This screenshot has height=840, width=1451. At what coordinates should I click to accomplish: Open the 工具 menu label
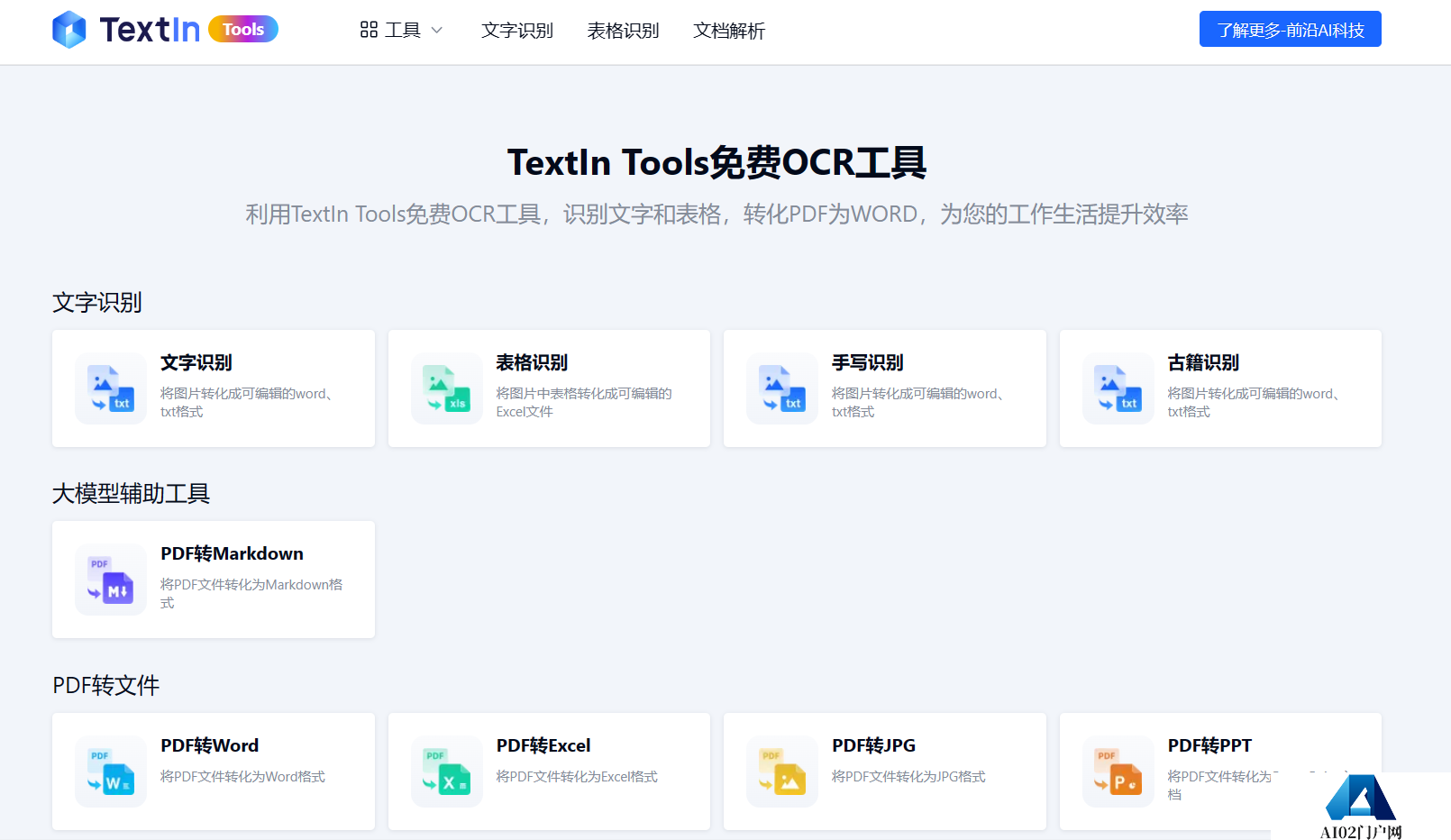pyautogui.click(x=403, y=31)
